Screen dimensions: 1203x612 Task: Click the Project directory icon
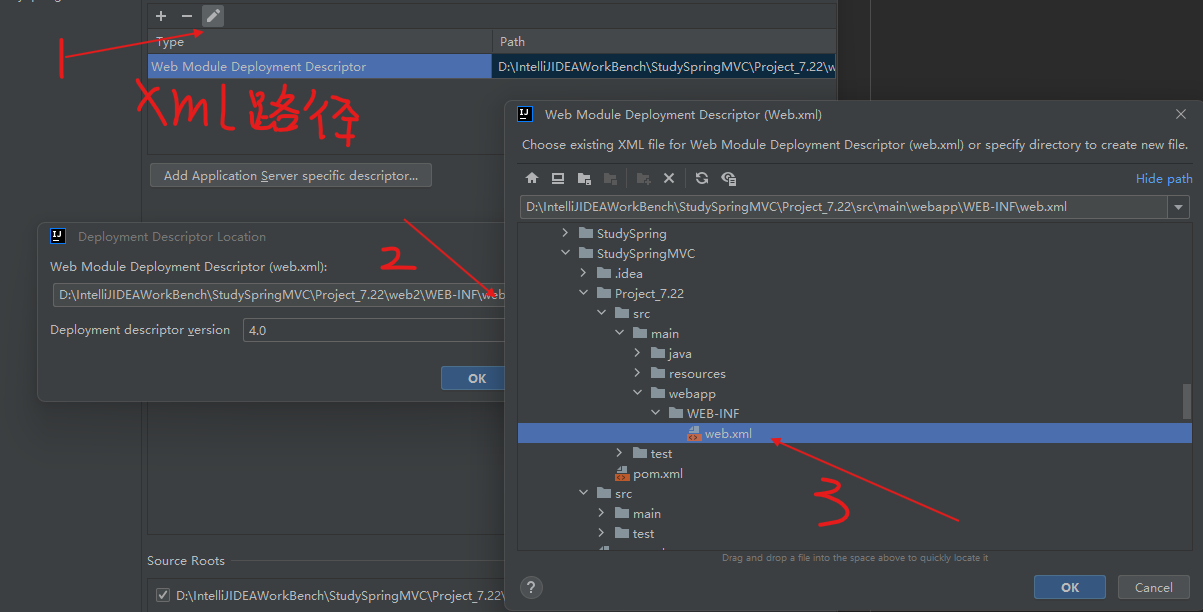[584, 178]
